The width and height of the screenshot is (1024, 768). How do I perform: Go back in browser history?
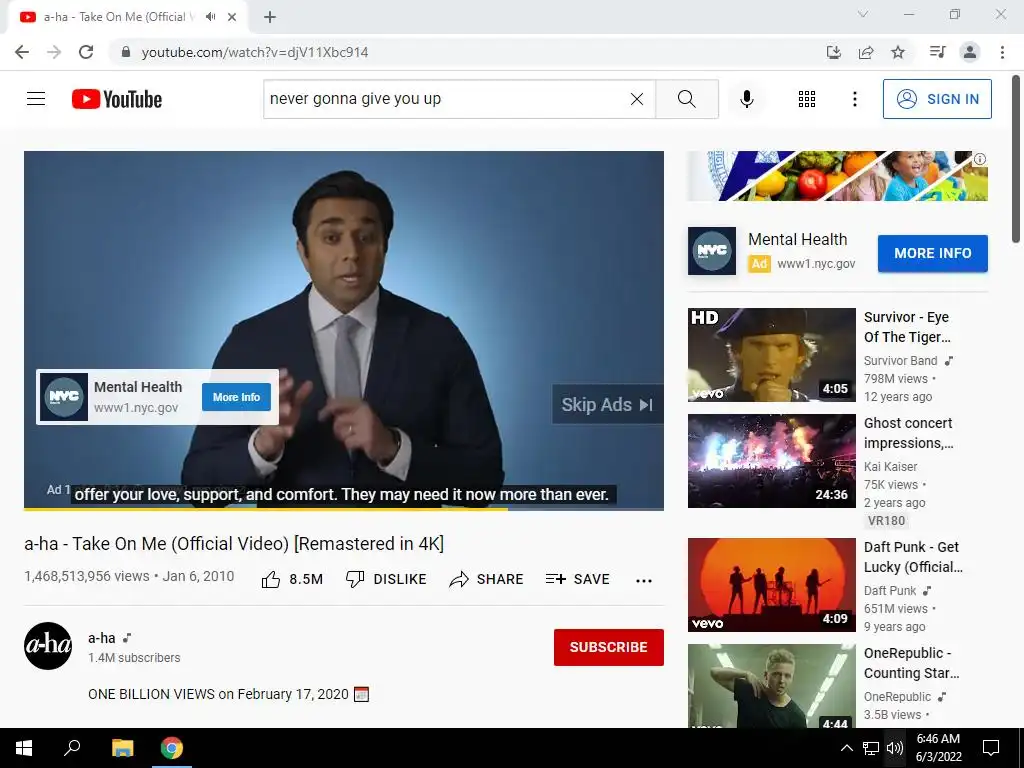pyautogui.click(x=22, y=52)
